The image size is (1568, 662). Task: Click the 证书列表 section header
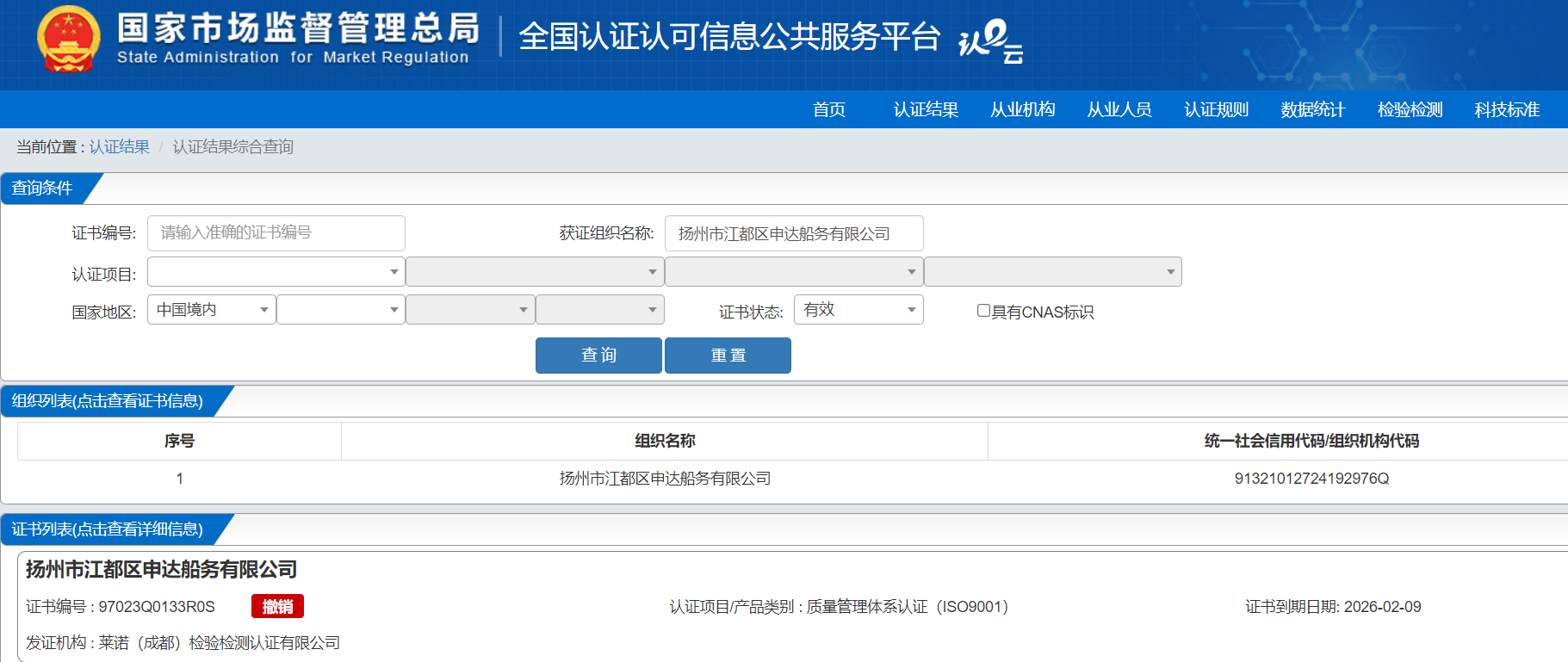tap(108, 529)
